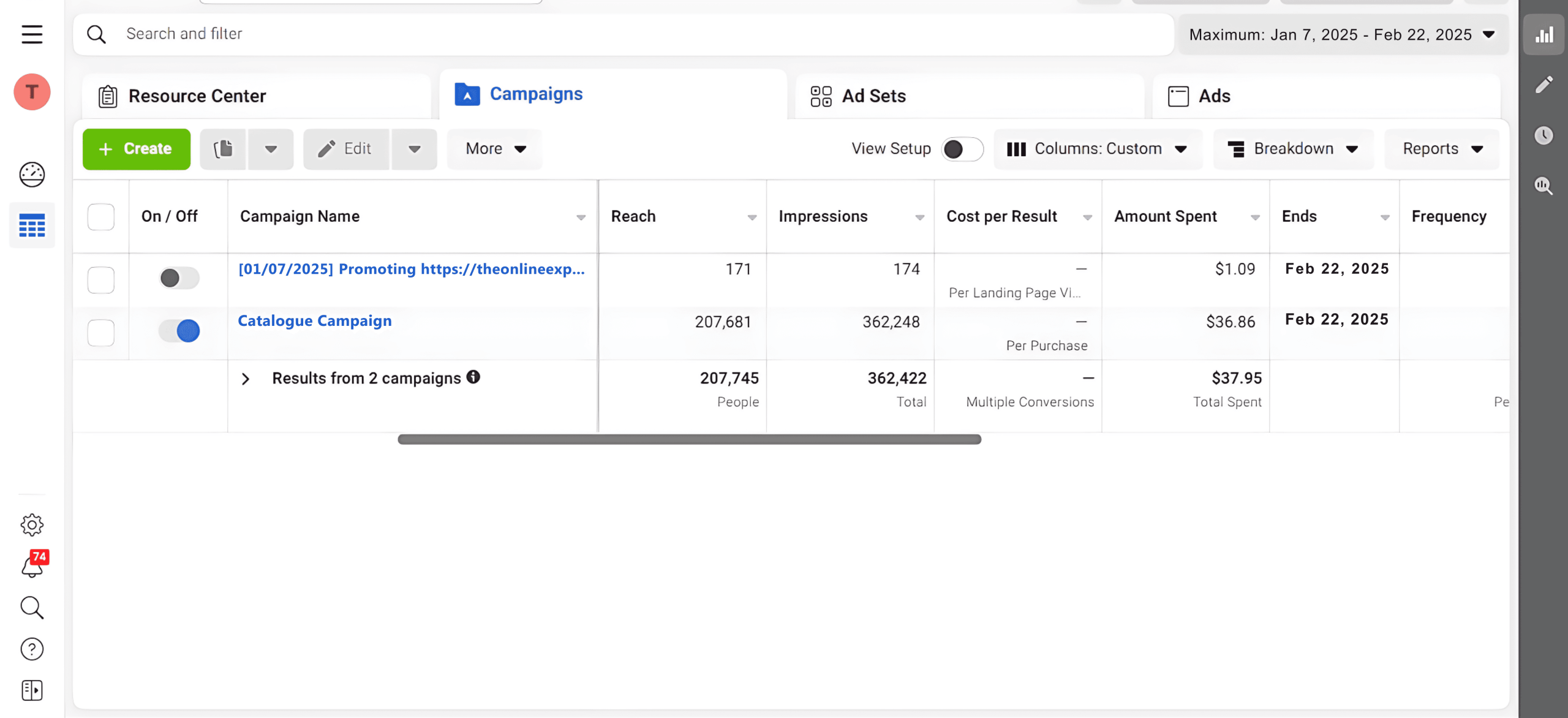Turn off the Catalogue Campaign toggle

tap(179, 331)
